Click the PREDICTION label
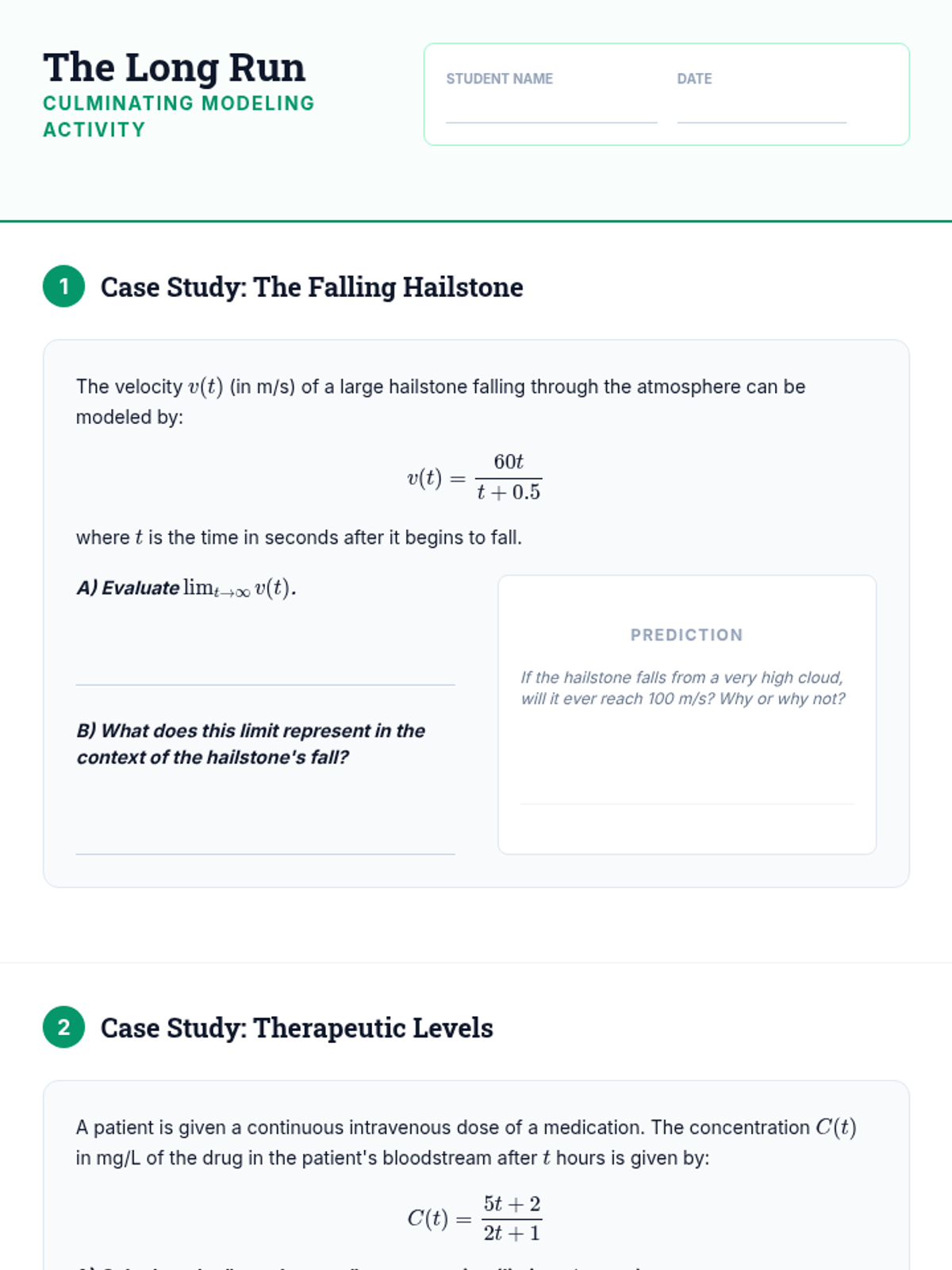Viewport: 952px width, 1270px height. pyautogui.click(x=687, y=635)
